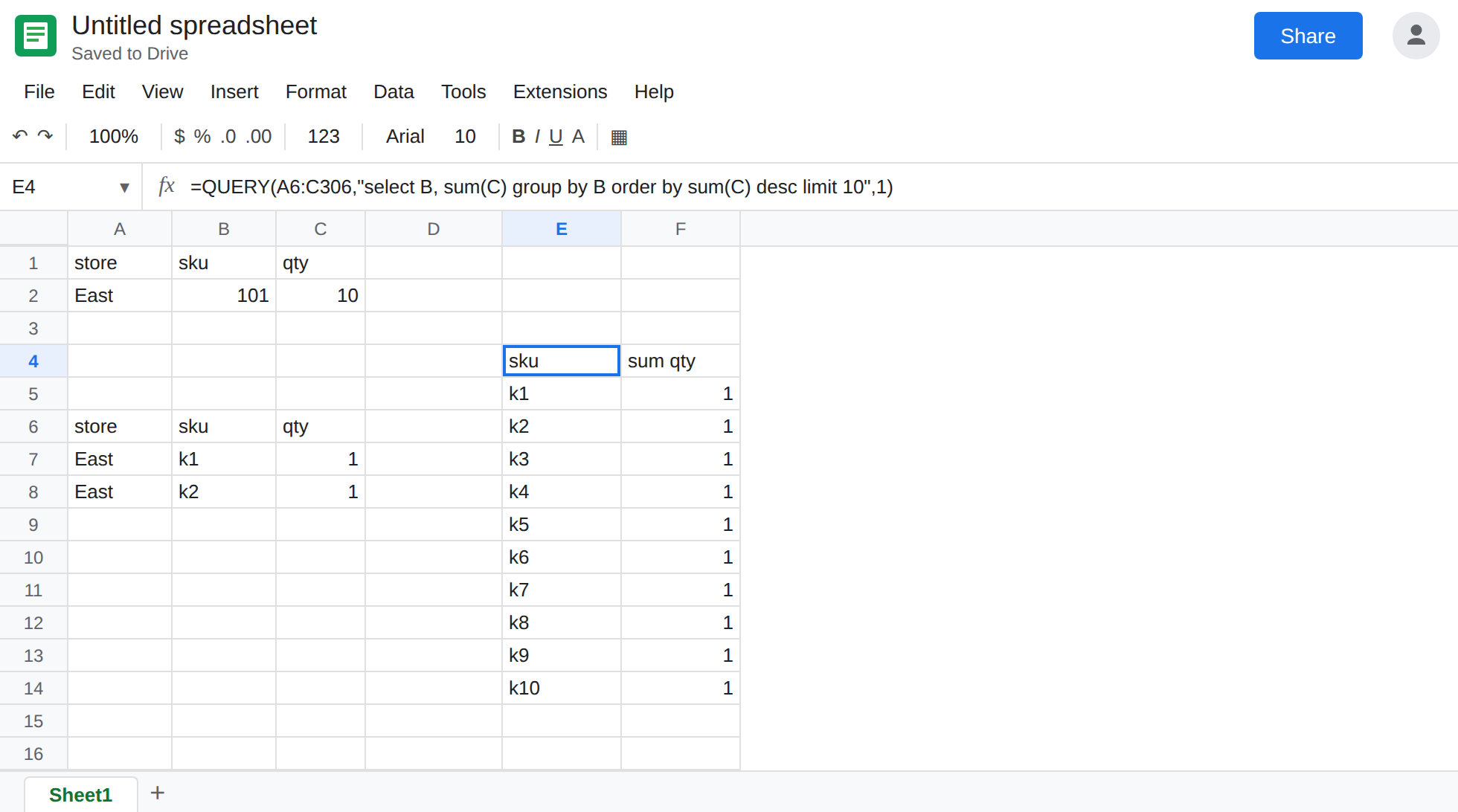The image size is (1458, 812).
Task: Click the undo arrow icon
Action: pos(20,136)
